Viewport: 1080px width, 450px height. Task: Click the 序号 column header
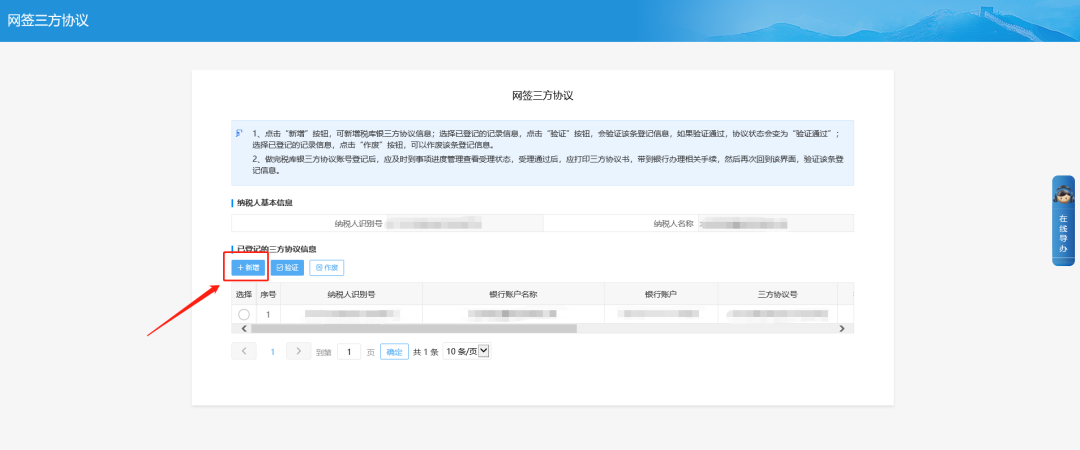pyautogui.click(x=268, y=294)
